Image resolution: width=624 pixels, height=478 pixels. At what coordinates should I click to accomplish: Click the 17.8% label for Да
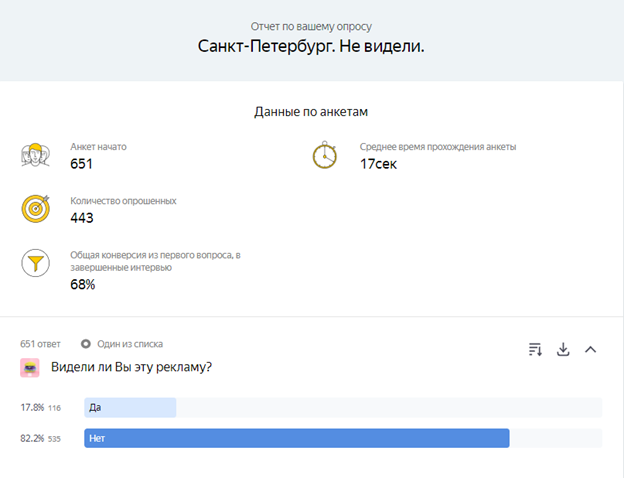32,408
